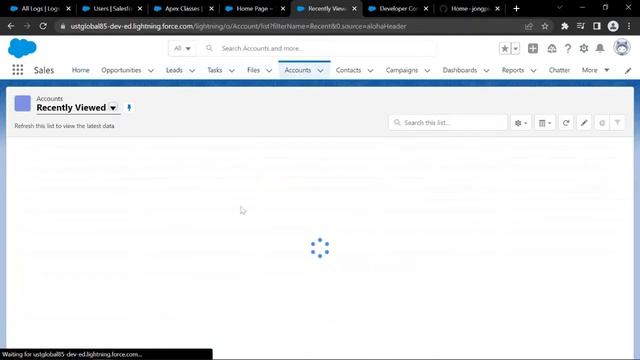This screenshot has width=640, height=360.
Task: Open Chrome profile avatar icon
Action: 613,26
